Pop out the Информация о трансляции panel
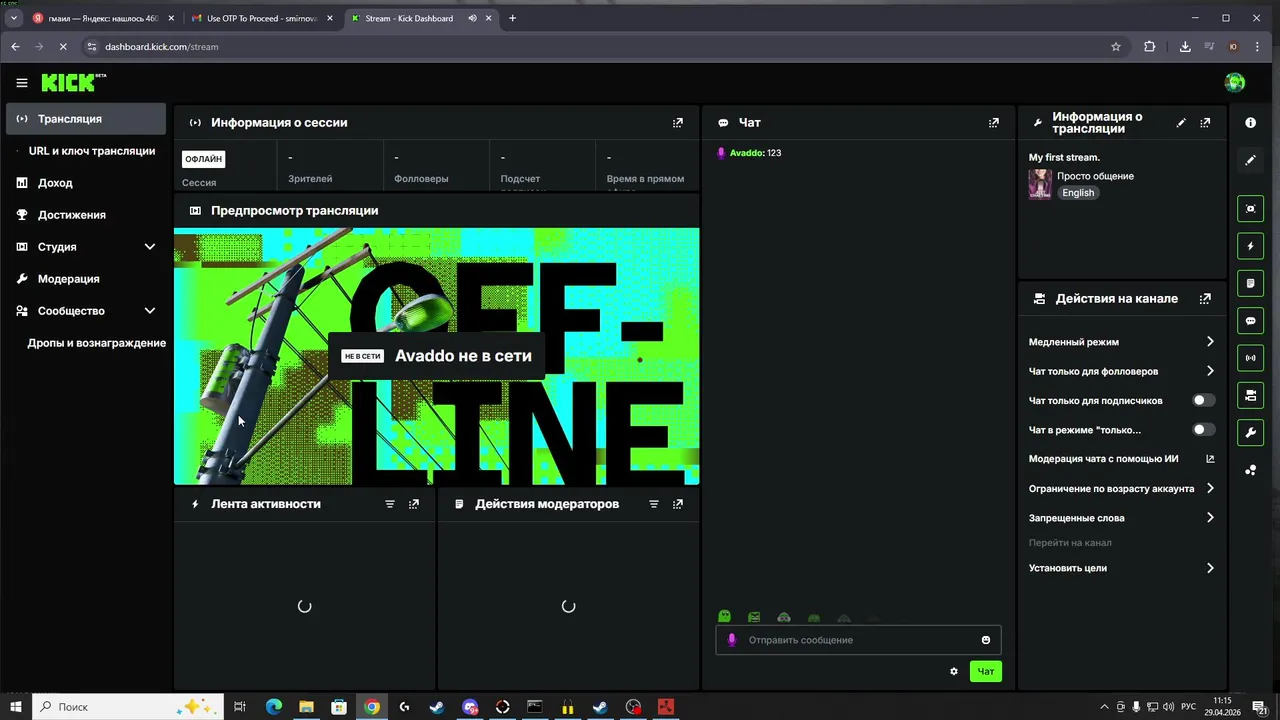 coord(1205,123)
